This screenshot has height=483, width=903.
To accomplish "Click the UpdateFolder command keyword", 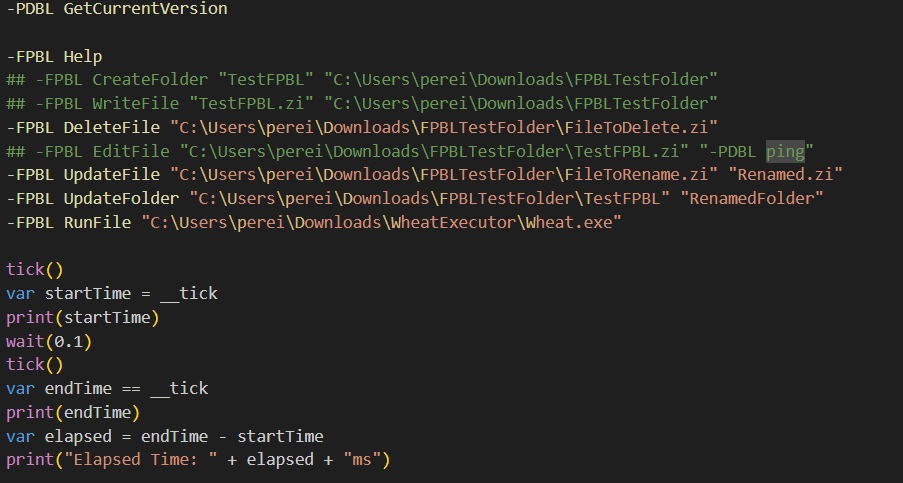I will (122, 198).
